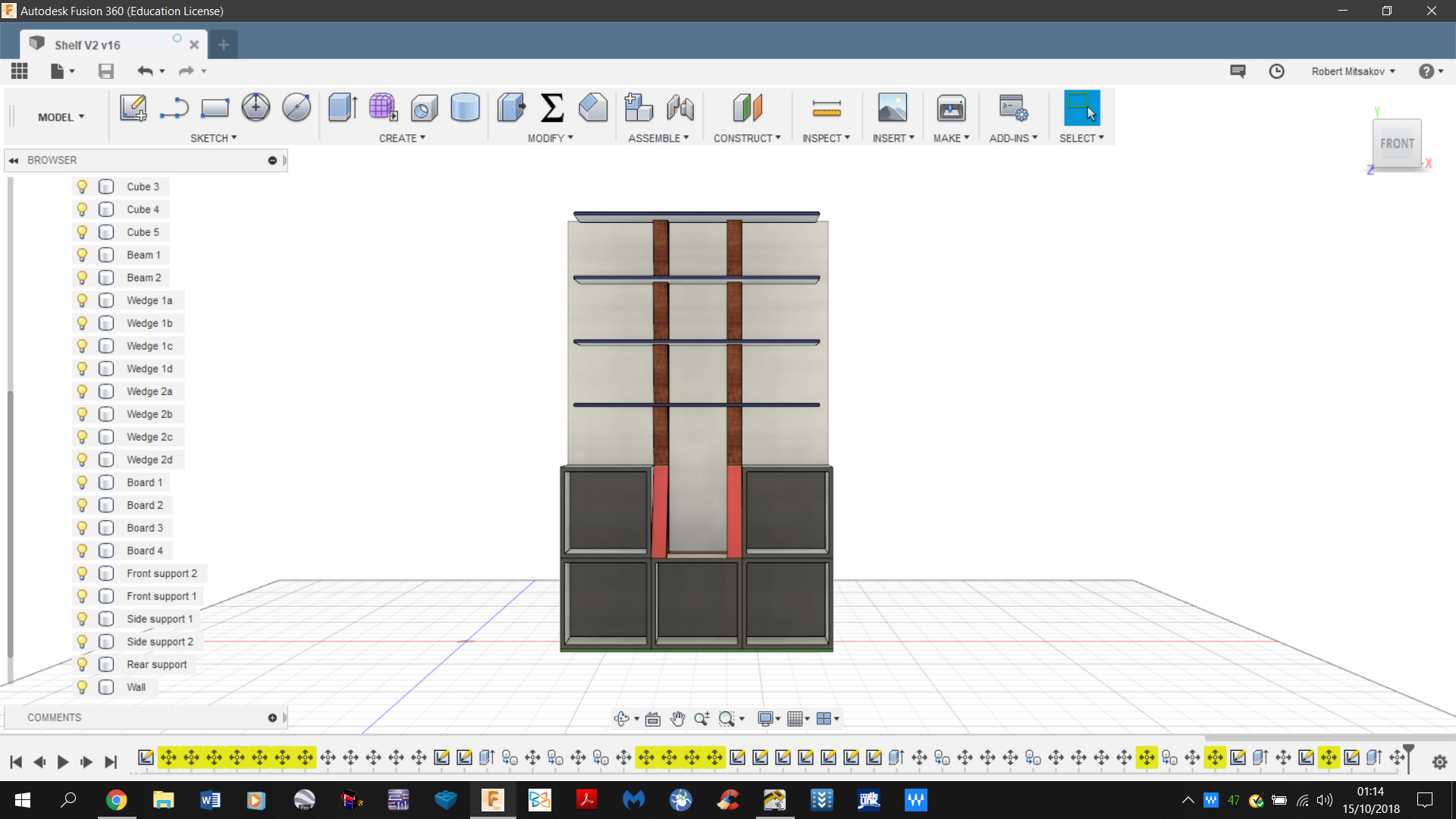This screenshot has width=1456, height=819.
Task: Hide the Cube 3 component
Action: click(82, 187)
